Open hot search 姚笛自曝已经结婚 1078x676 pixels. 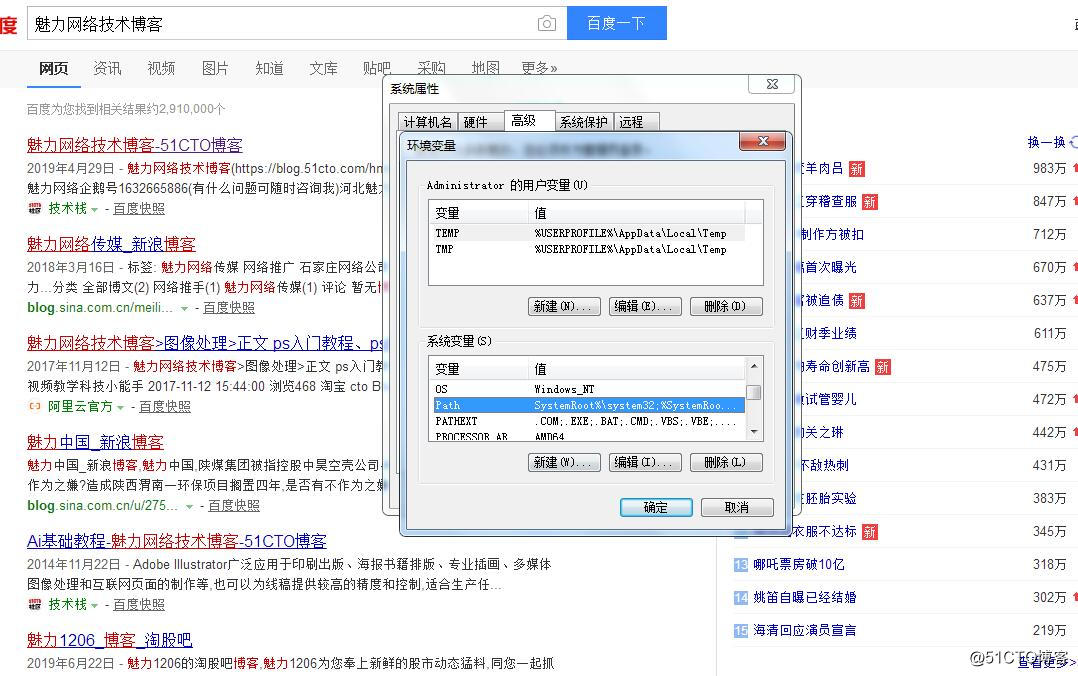coord(805,598)
